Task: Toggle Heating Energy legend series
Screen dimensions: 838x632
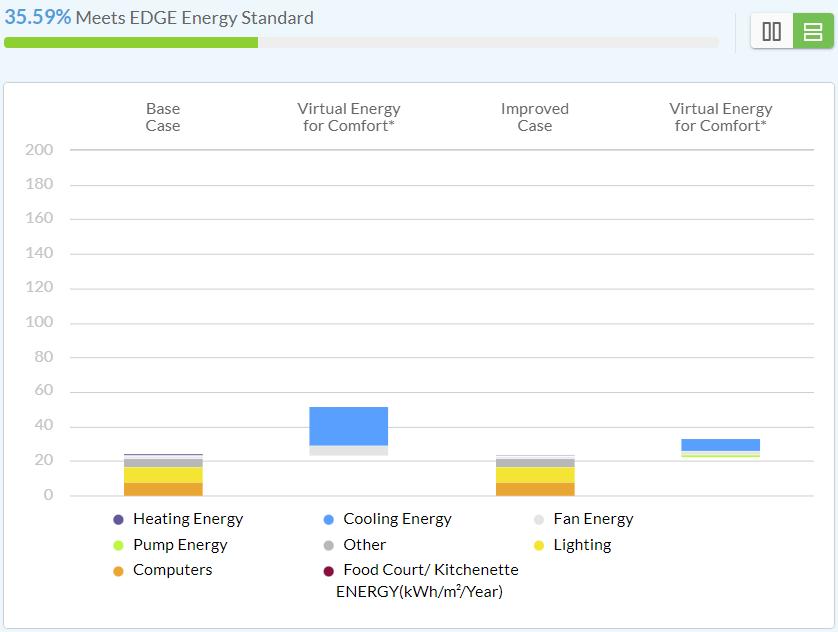Action: pos(179,519)
